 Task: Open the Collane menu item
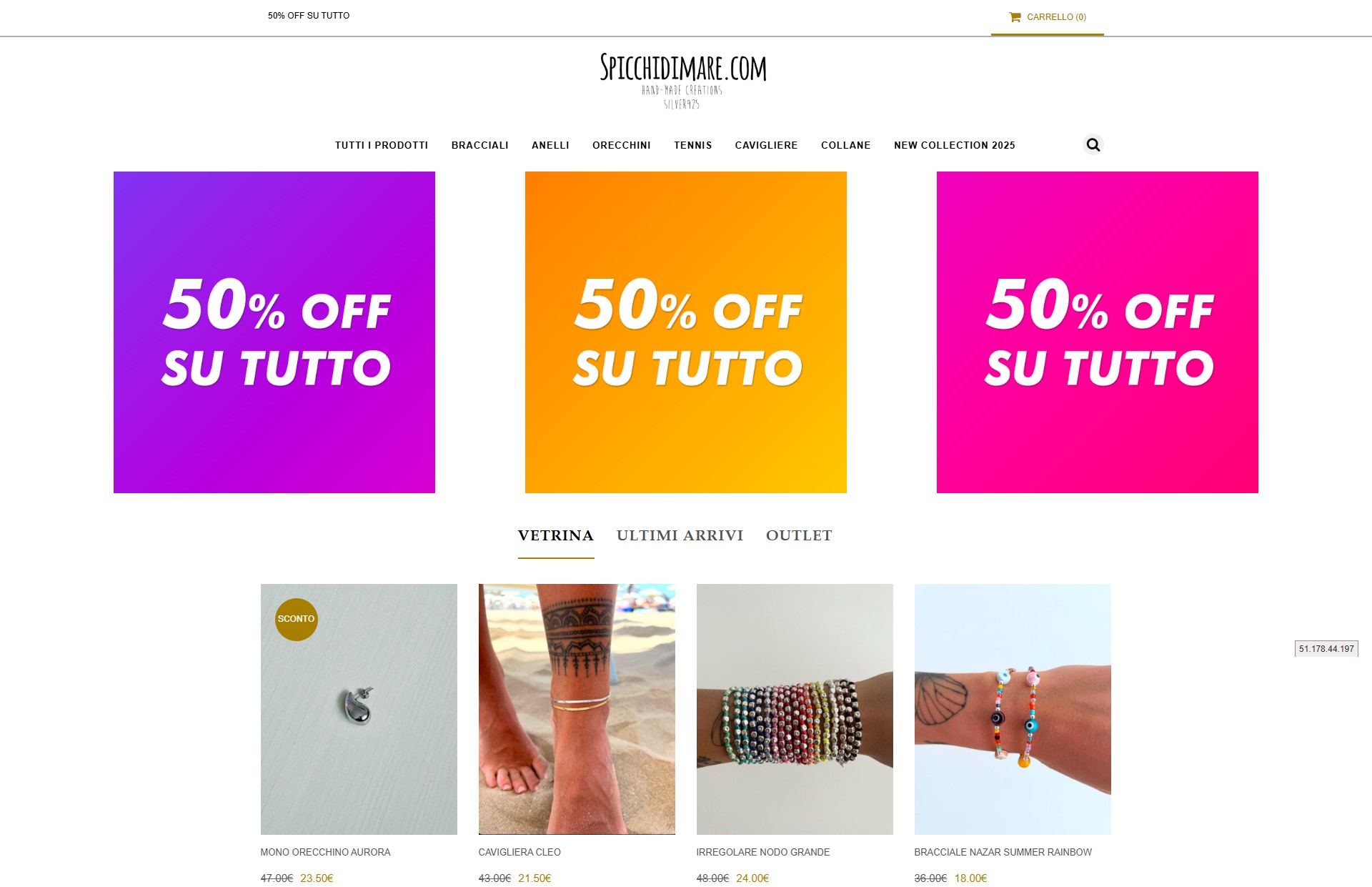coord(845,145)
